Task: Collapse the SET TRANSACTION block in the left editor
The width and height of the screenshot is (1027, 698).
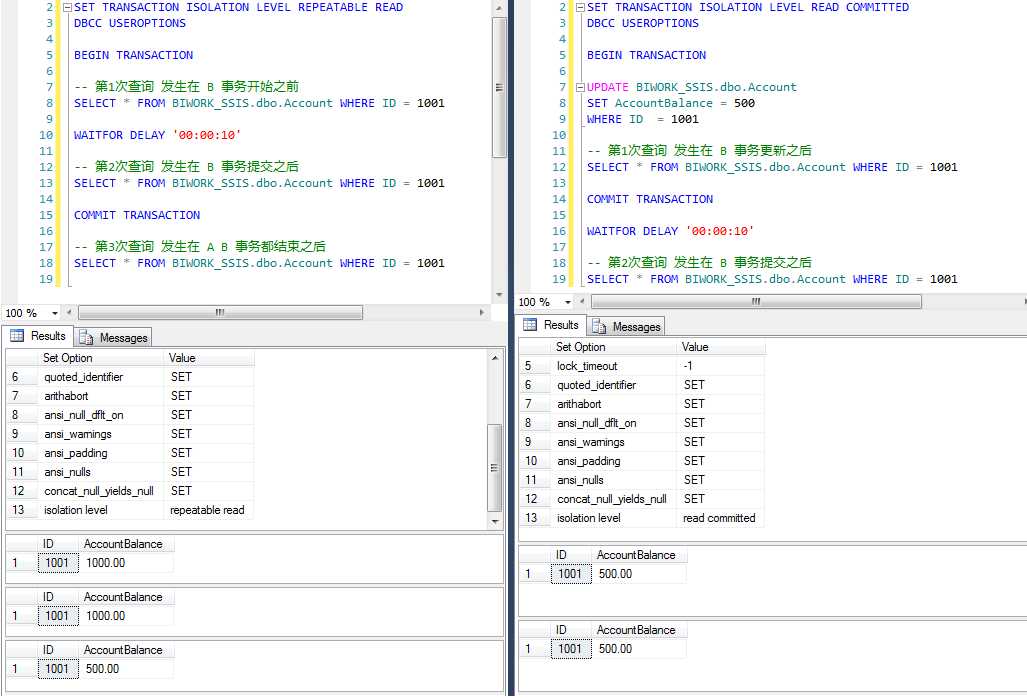Action: click(67, 7)
